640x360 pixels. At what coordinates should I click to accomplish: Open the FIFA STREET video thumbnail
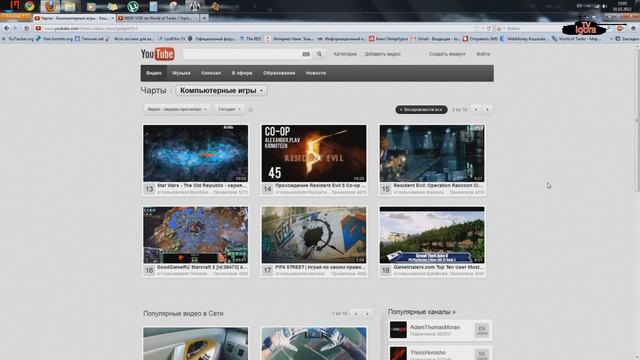click(x=314, y=235)
